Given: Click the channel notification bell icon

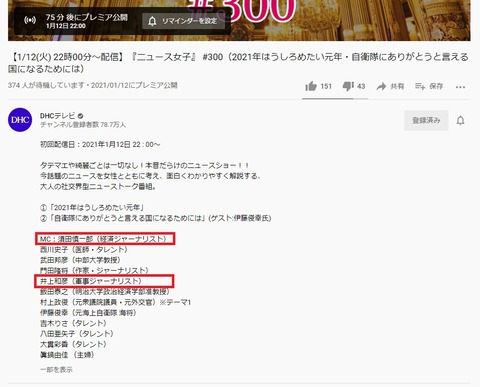Looking at the screenshot, I should pos(460,120).
